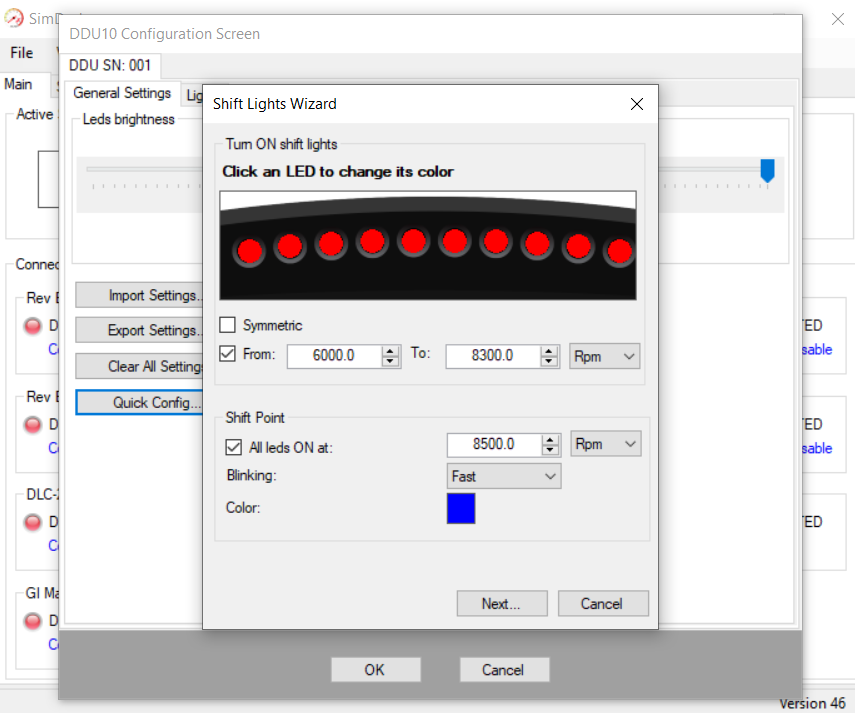Increase the From RPM value with up arrow
The image size is (855, 713).
pos(391,350)
